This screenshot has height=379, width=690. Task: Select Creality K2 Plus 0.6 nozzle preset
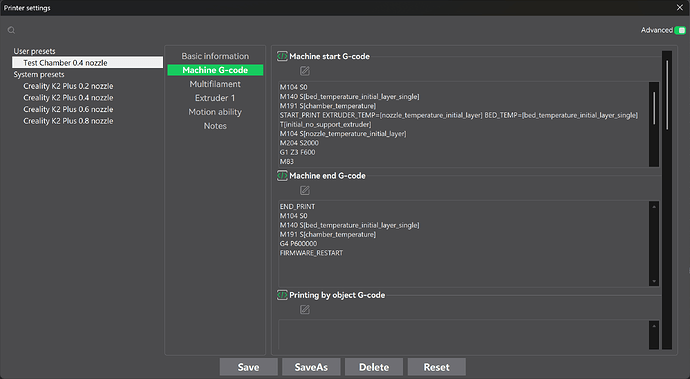coord(68,109)
